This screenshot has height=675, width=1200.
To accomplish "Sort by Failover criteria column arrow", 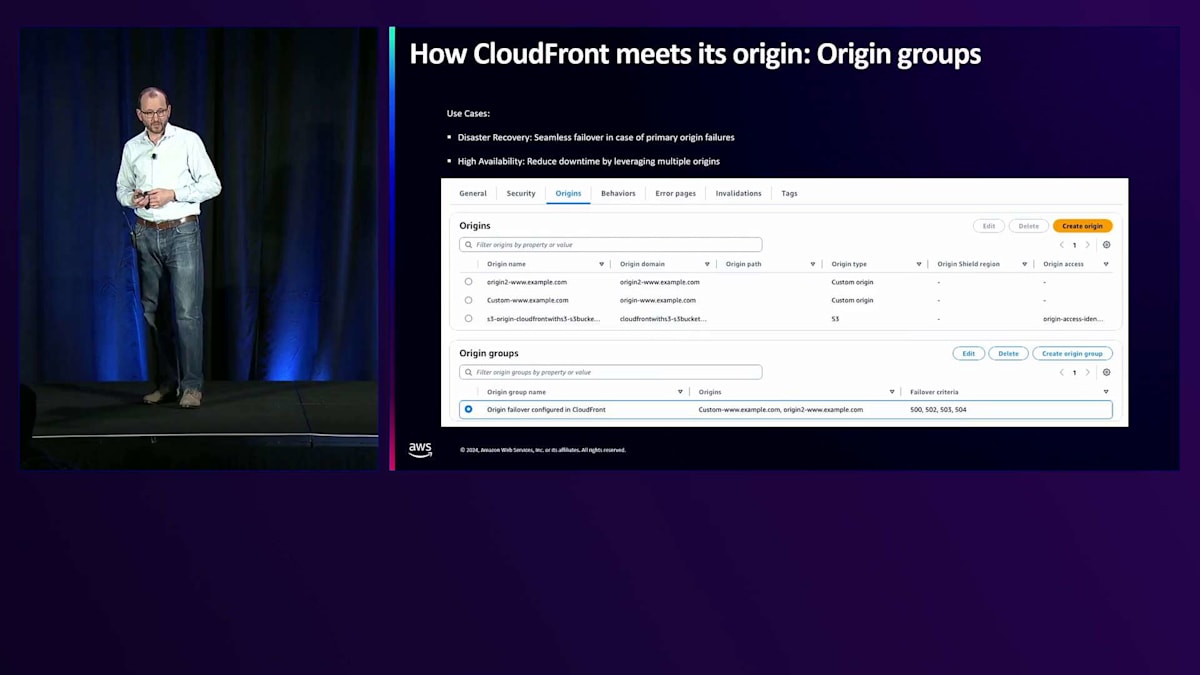I will pyautogui.click(x=1106, y=392).
